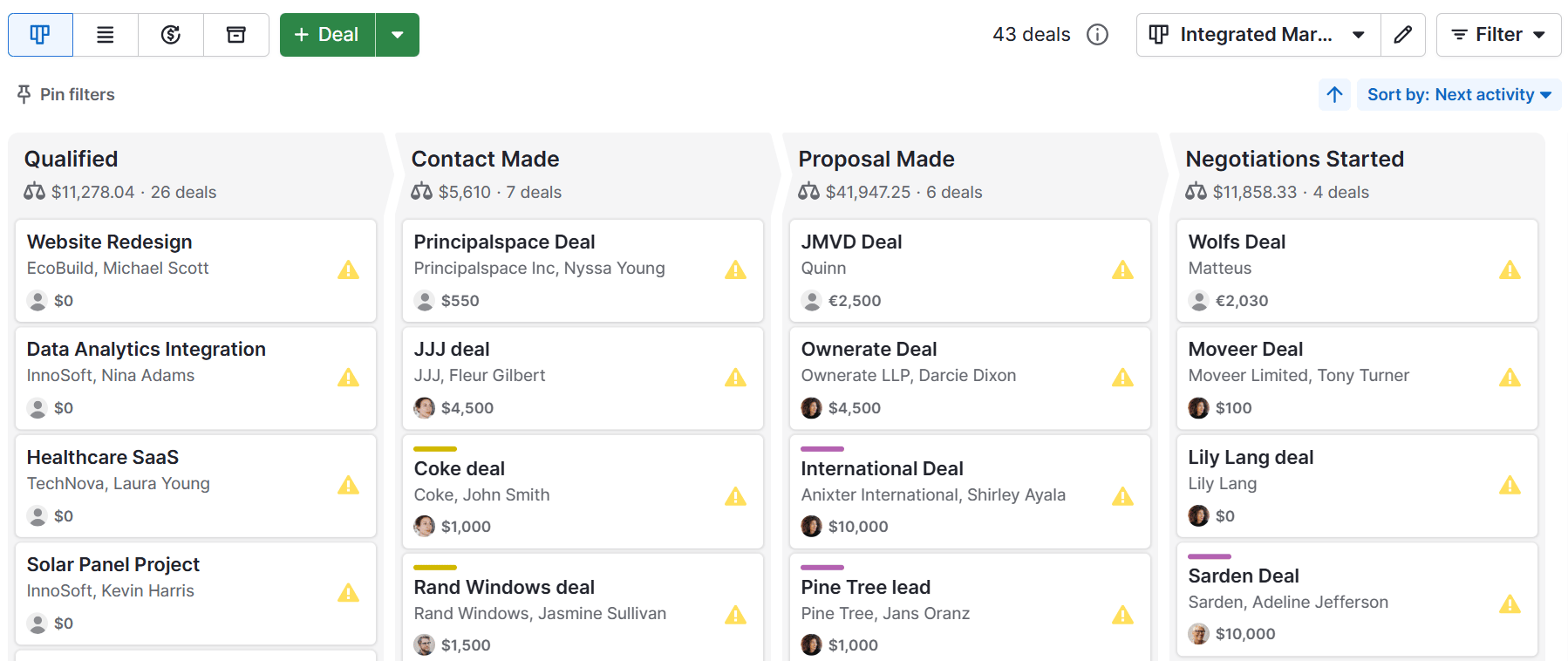Click warning icon on Sarden Deal

[x=1510, y=603]
